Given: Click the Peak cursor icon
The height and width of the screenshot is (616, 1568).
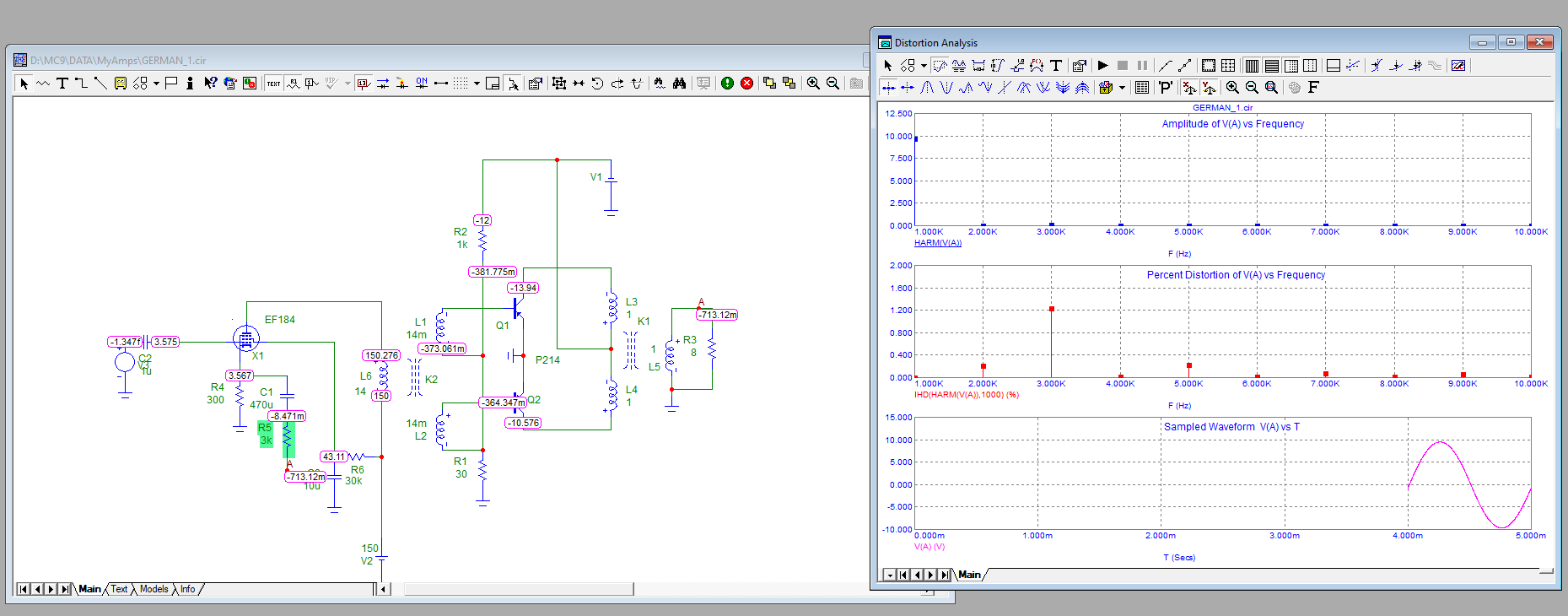Looking at the screenshot, I should click(x=927, y=87).
